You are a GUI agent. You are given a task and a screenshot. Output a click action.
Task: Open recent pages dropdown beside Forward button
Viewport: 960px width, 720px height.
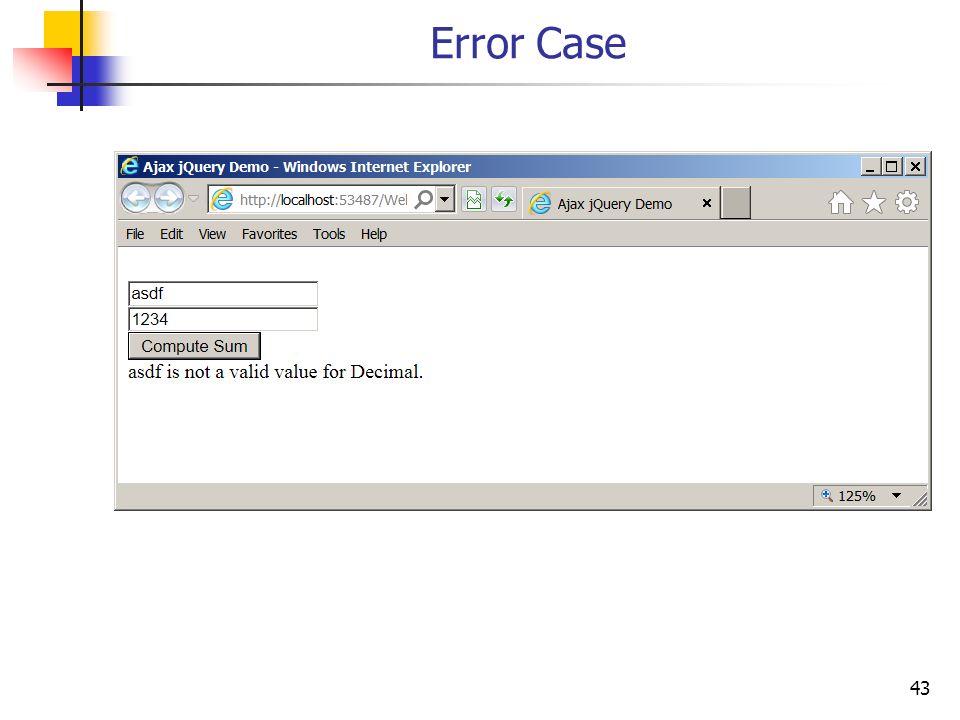click(x=193, y=198)
